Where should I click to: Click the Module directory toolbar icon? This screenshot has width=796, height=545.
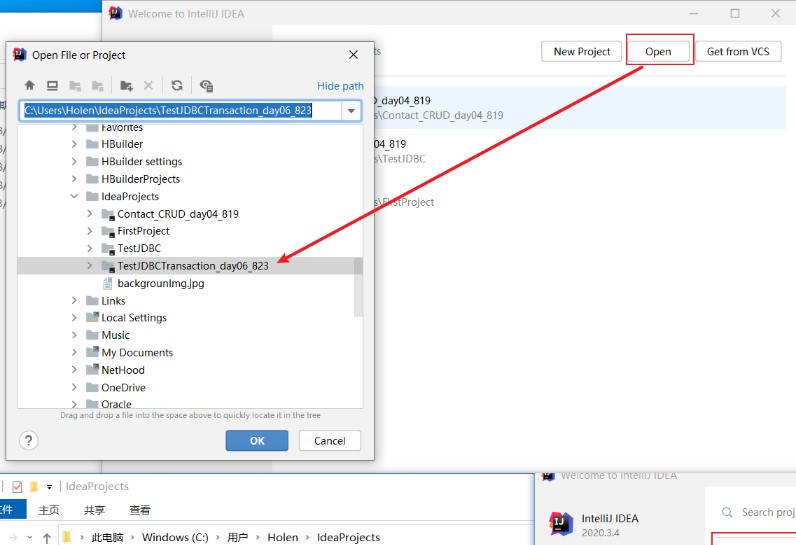[97, 86]
